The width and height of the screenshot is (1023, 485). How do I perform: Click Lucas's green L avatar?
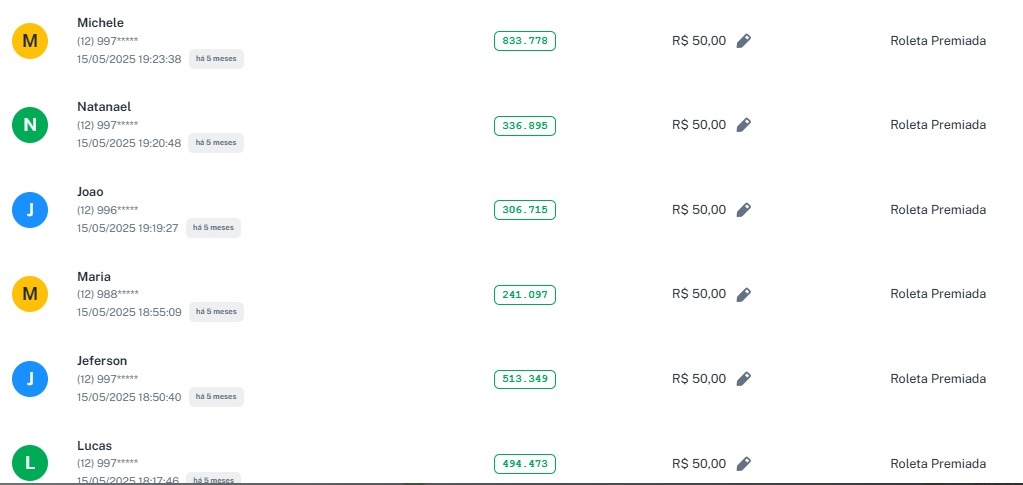[x=30, y=463]
